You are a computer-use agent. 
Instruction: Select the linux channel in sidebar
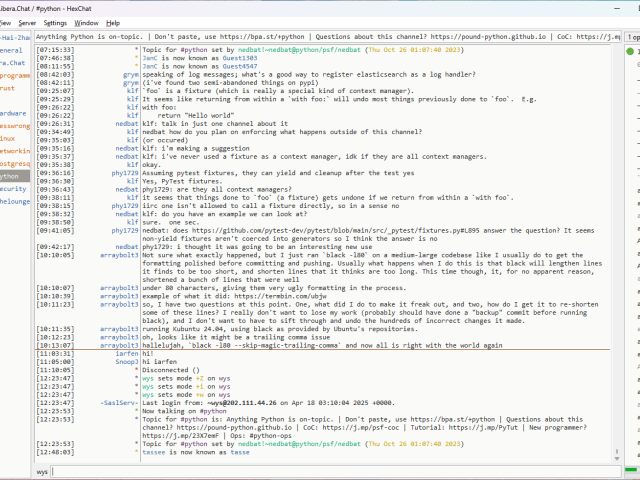(8, 138)
